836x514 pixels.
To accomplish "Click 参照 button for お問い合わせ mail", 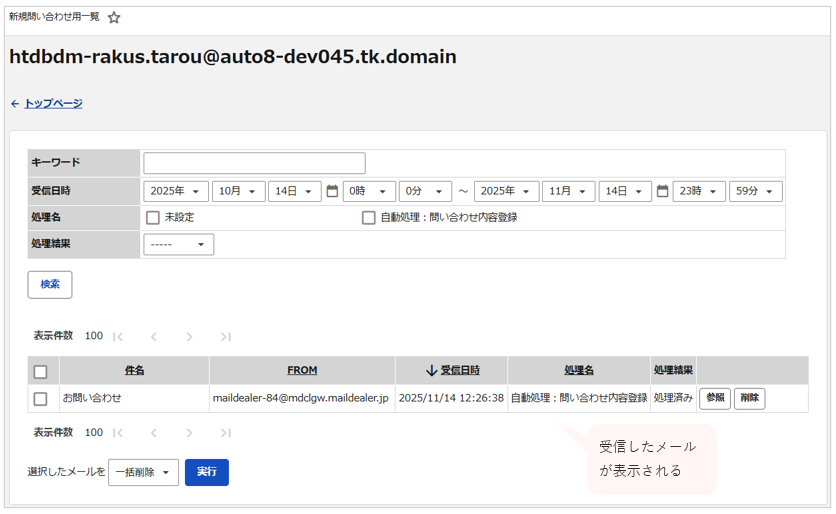I will tap(715, 398).
